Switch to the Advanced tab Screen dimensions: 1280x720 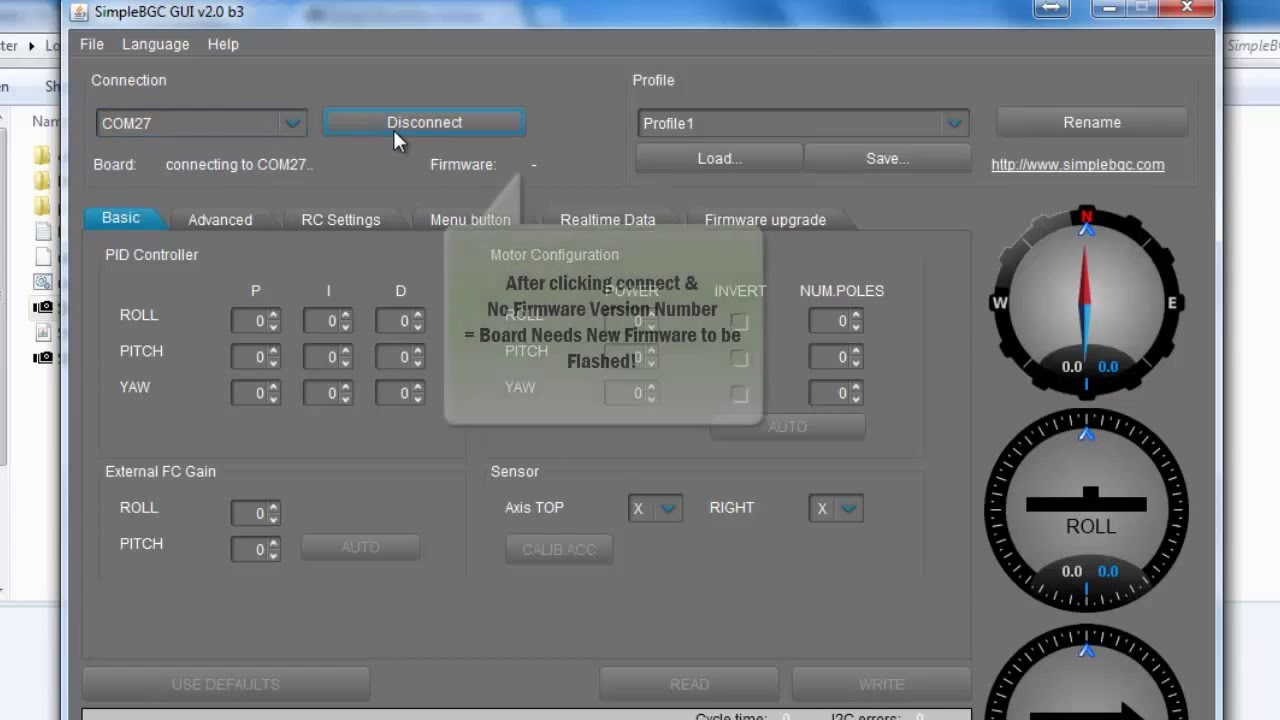click(220, 220)
